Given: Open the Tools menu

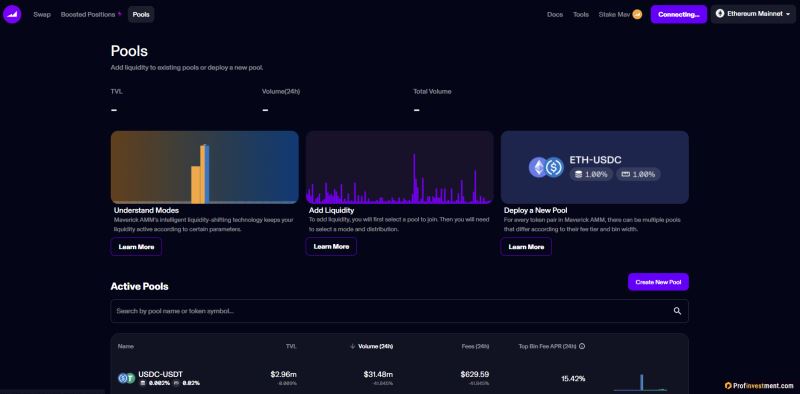Looking at the screenshot, I should [x=581, y=14].
